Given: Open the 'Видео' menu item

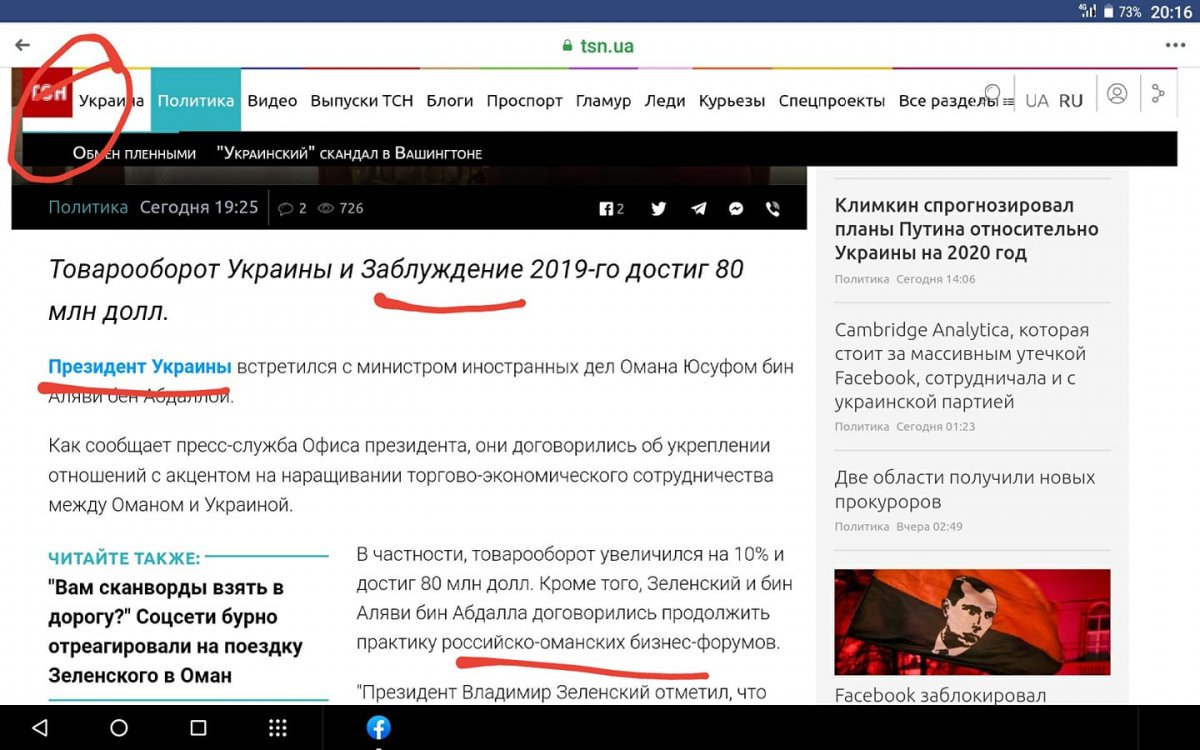Looking at the screenshot, I should [272, 101].
